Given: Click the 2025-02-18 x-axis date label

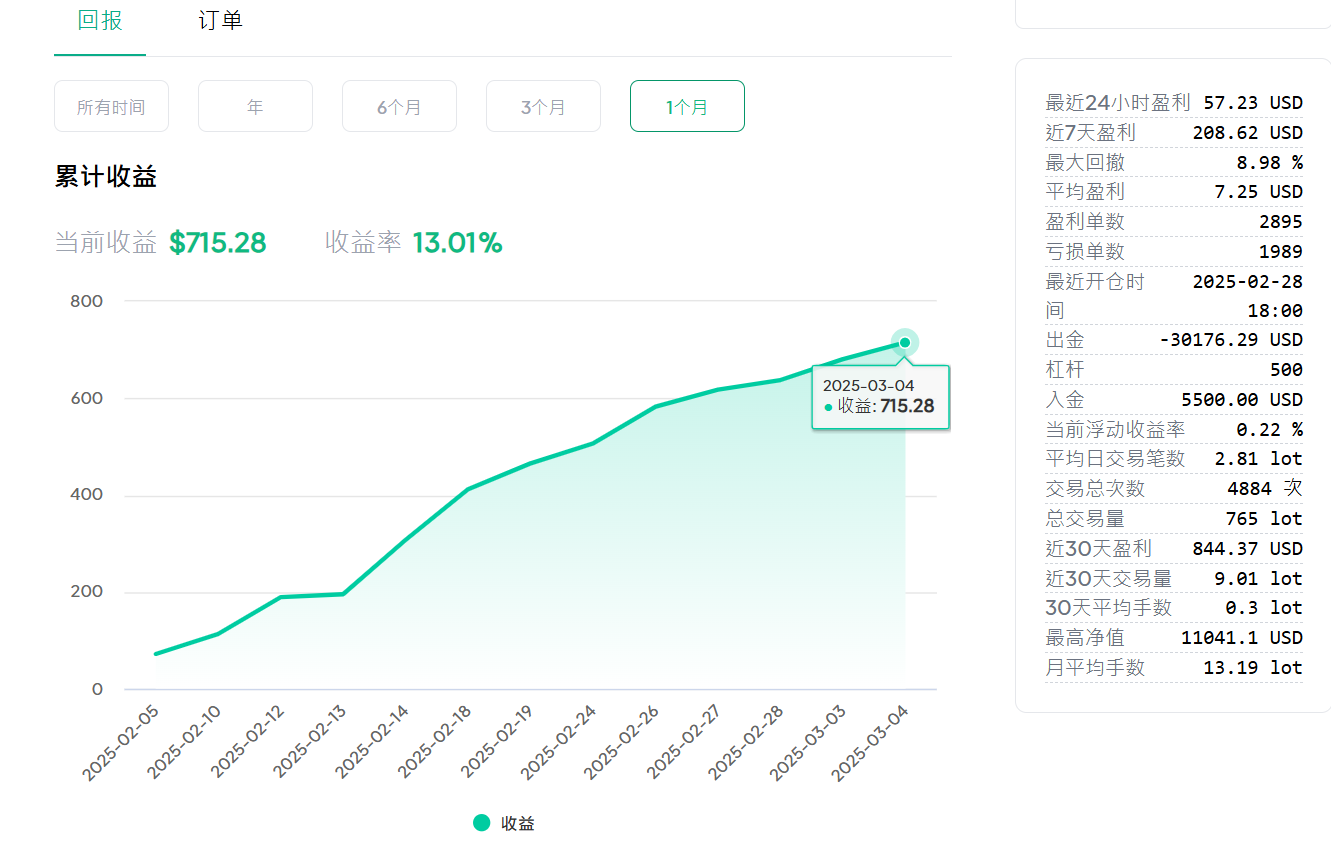Looking at the screenshot, I should pyautogui.click(x=436, y=742).
